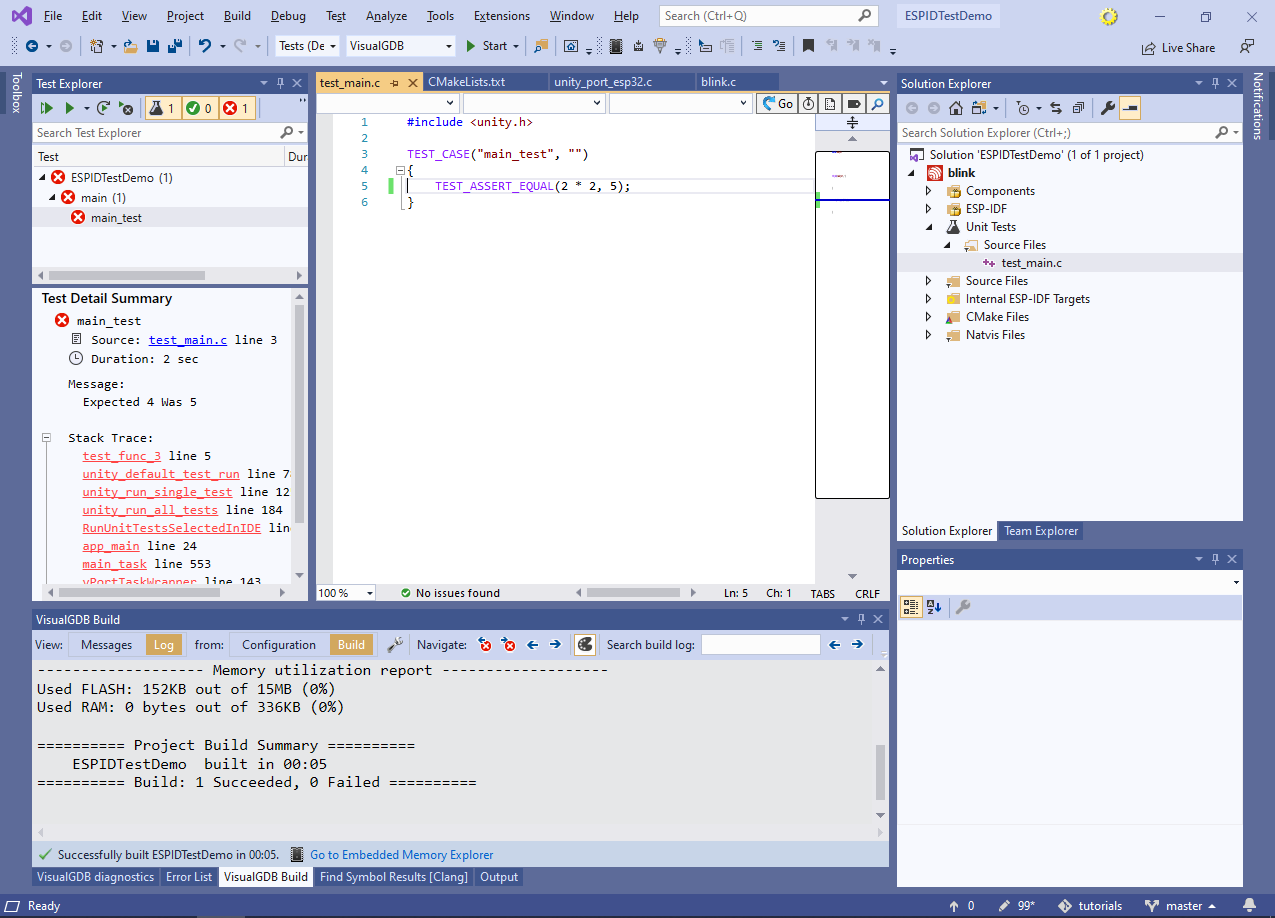The image size is (1275, 918).
Task: Collapse all items in Solution Explorer
Action: pos(1078,108)
